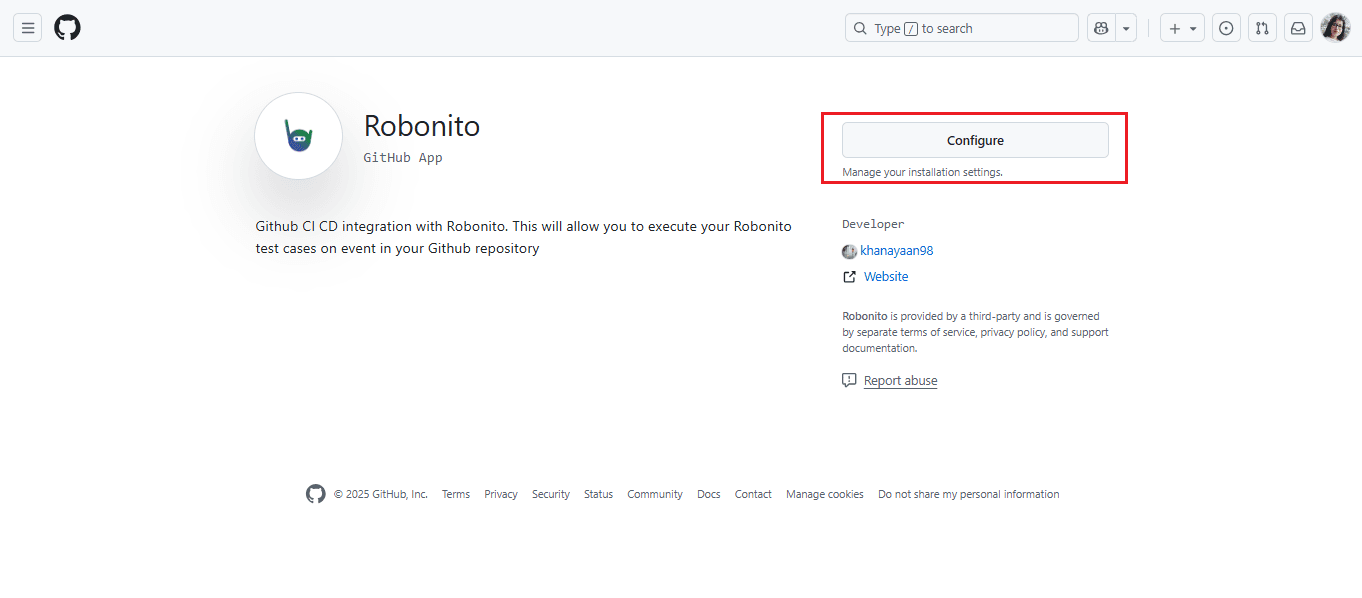View pull requests via header icon
1362x598 pixels.
pos(1262,28)
